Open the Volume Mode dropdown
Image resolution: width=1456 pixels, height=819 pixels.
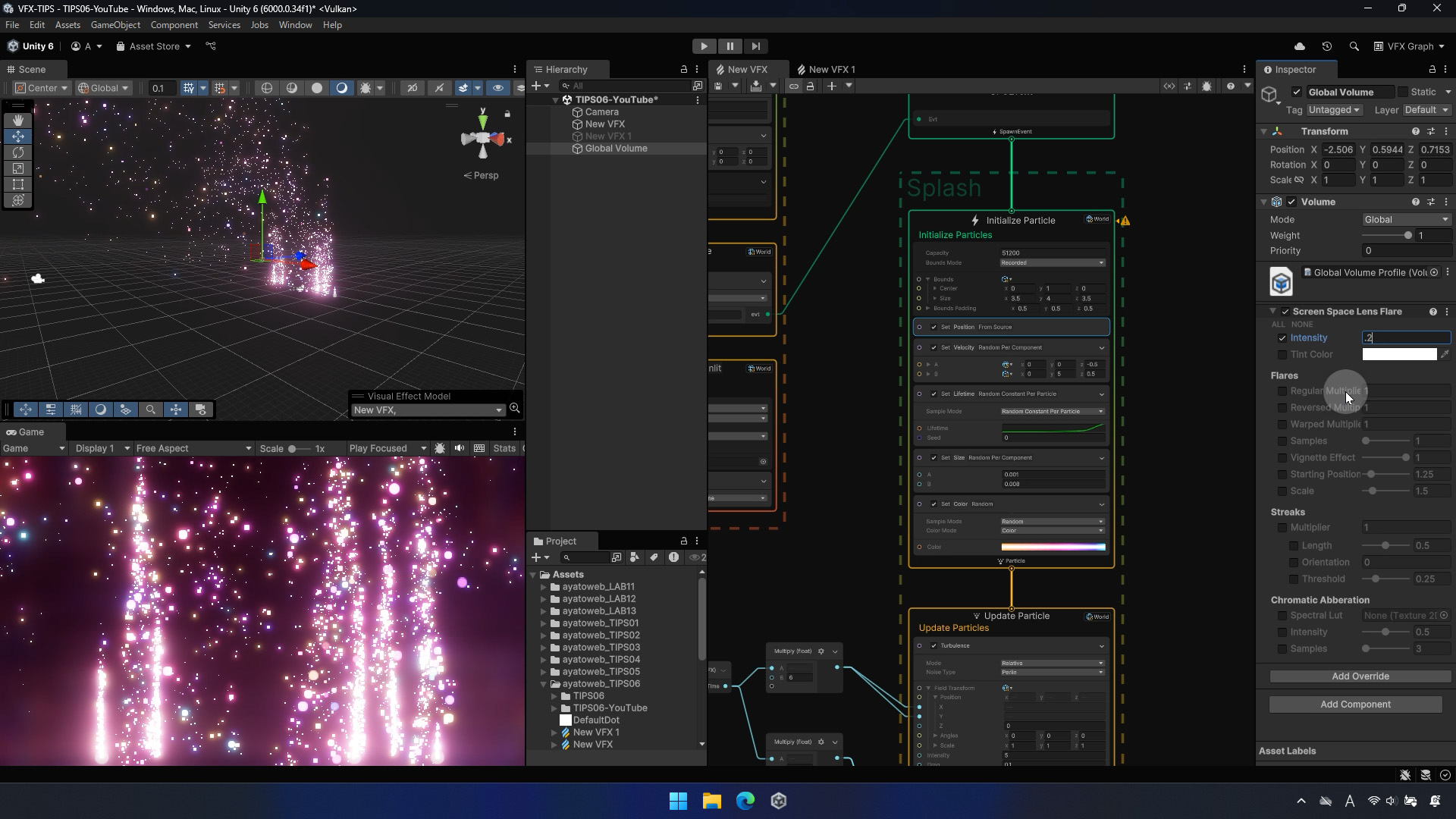tap(1406, 219)
